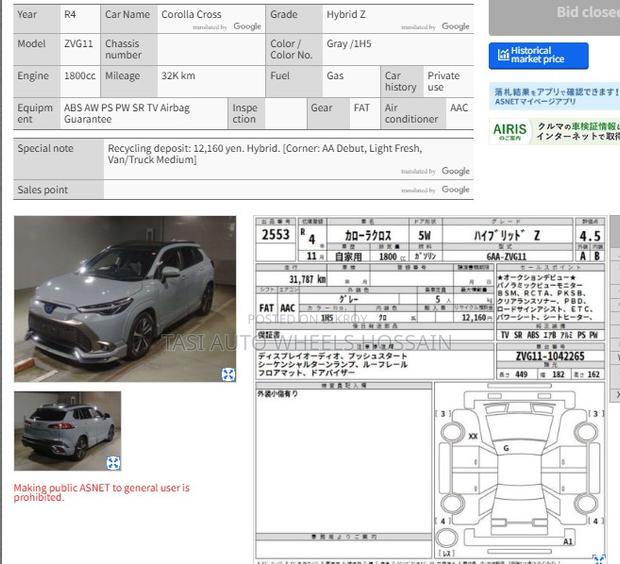Viewport: 620px width, 564px height.
Task: Click the Google logo under Corolla Cross
Action: 247,26
